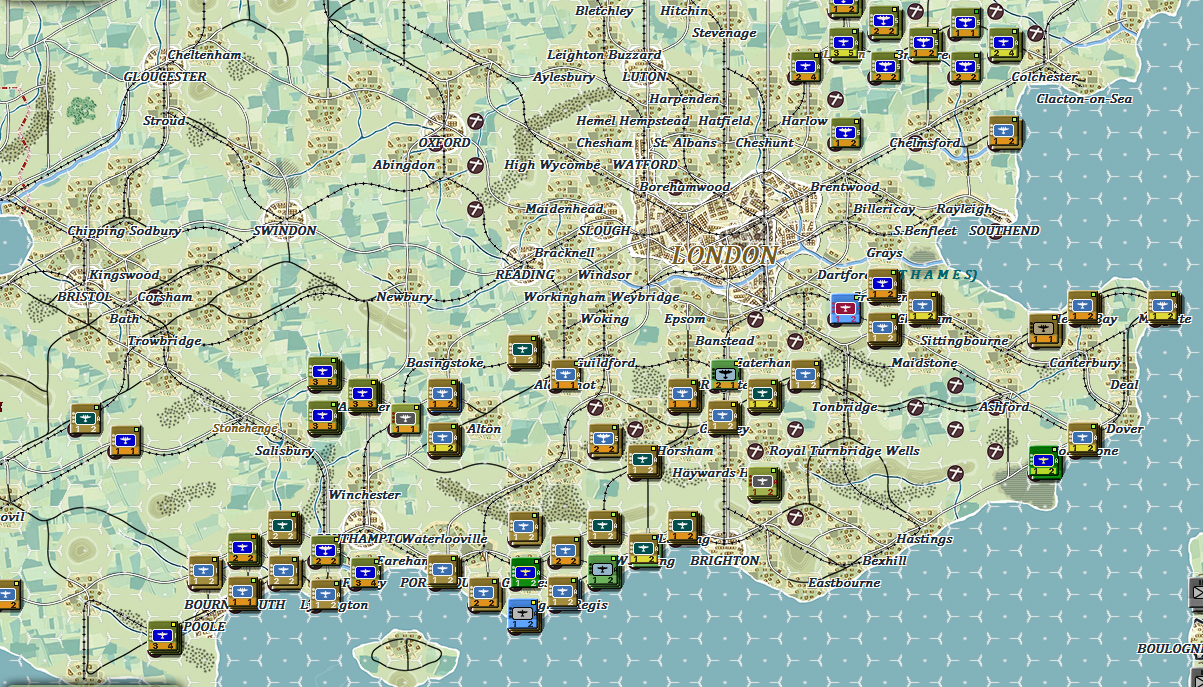This screenshot has width=1203, height=687.
Task: Select the olive grey-aircraft unit near Haywards Heath
Action: pos(763,484)
